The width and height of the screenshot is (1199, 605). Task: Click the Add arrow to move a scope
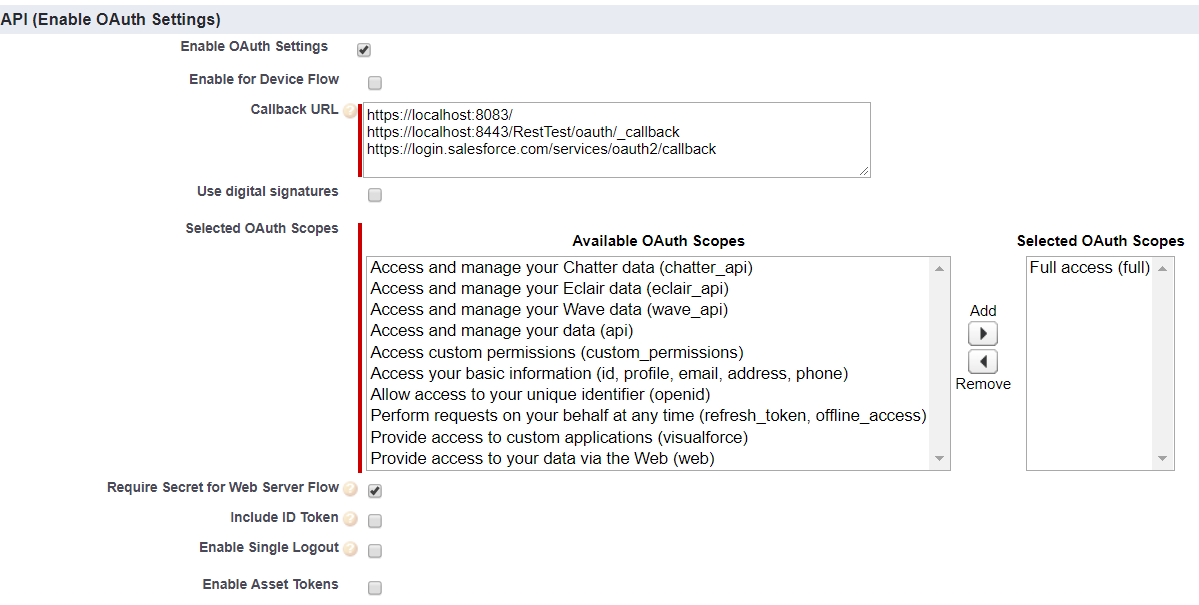pyautogui.click(x=982, y=332)
